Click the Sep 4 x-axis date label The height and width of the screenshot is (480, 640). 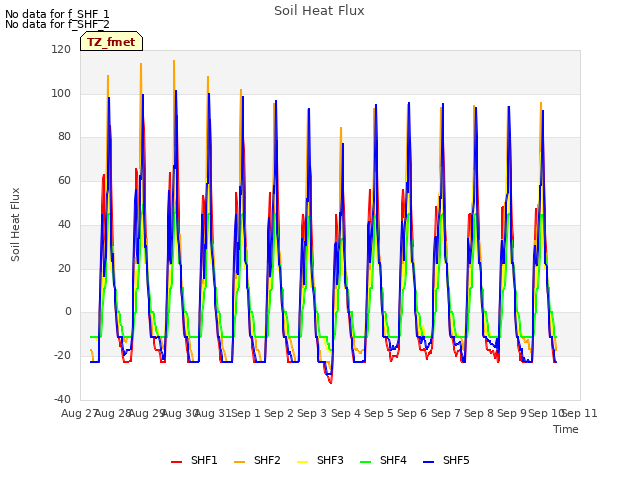pos(346,413)
